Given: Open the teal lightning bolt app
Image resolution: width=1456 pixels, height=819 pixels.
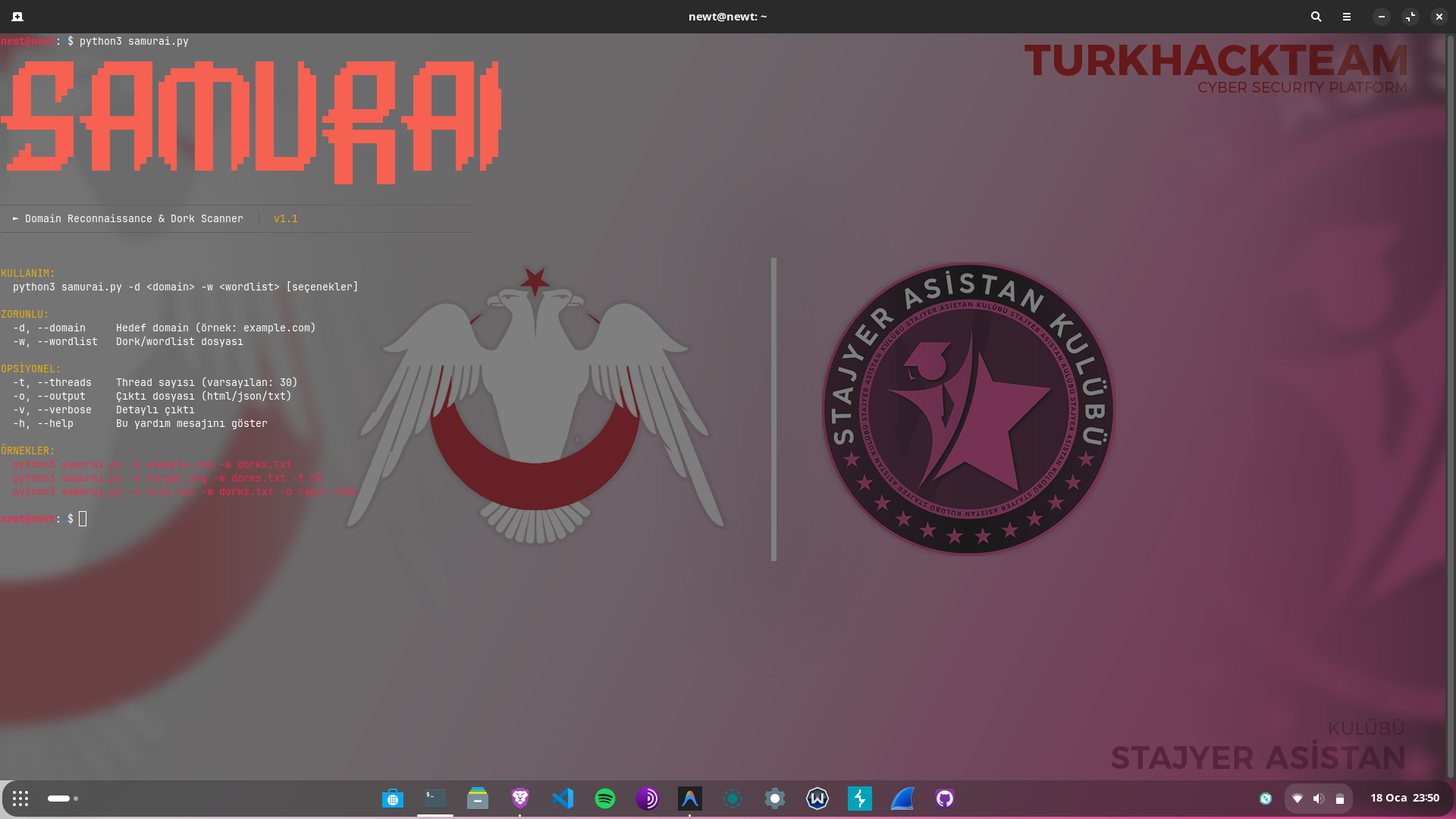Looking at the screenshot, I should tap(860, 799).
